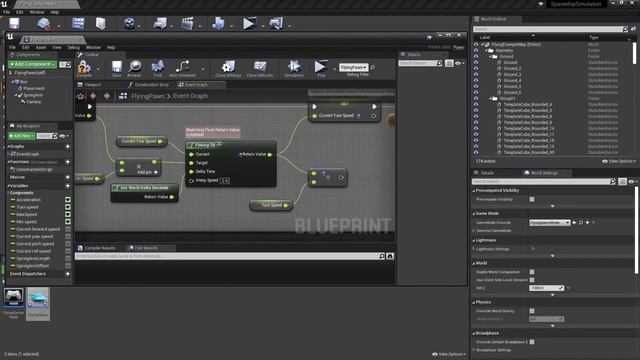Click the Kill Z value field
This screenshot has height=360, width=640.
(546, 288)
